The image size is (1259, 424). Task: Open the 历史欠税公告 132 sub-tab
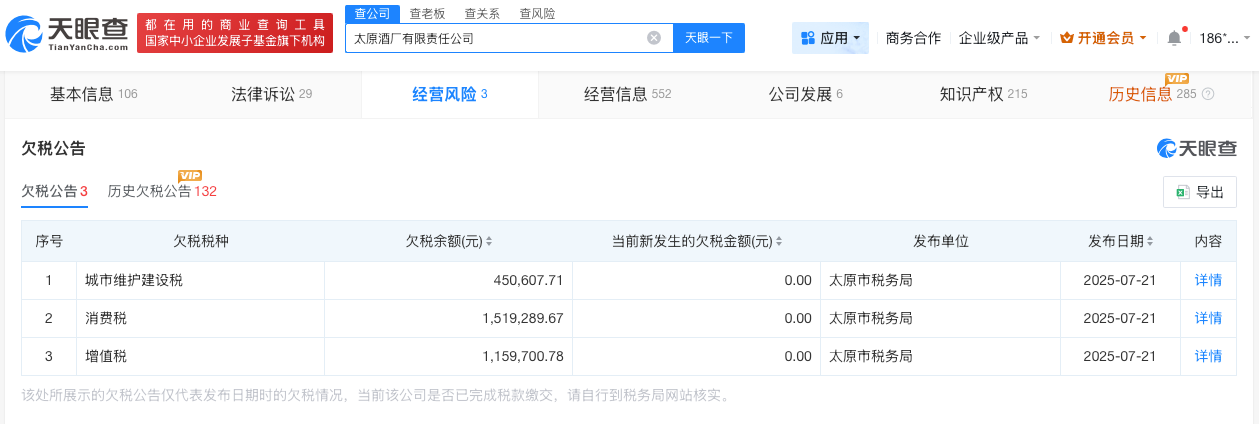coord(161,191)
